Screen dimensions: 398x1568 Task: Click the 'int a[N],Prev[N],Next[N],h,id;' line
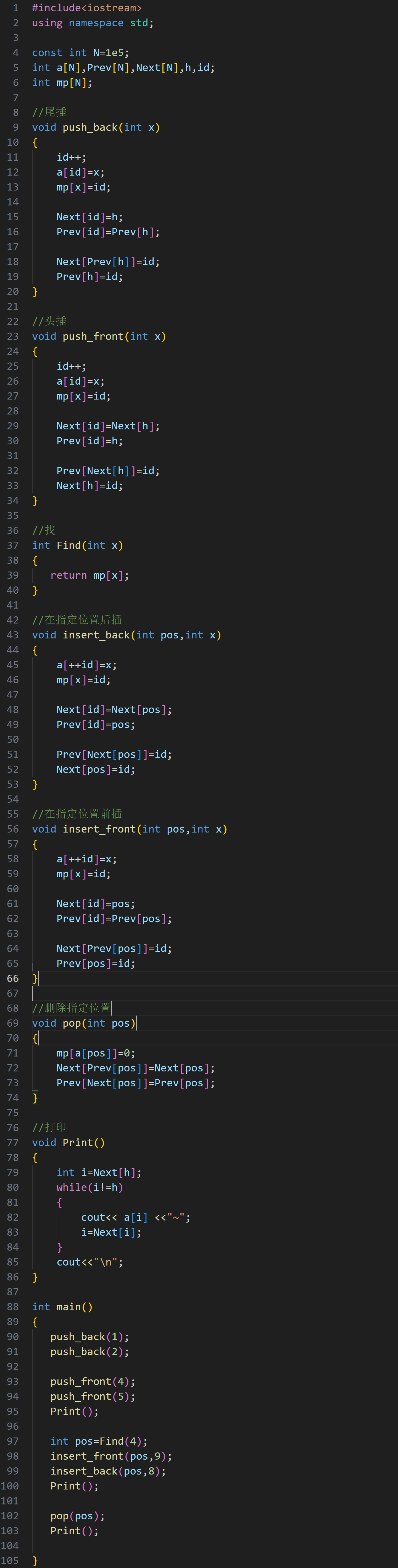(123, 67)
